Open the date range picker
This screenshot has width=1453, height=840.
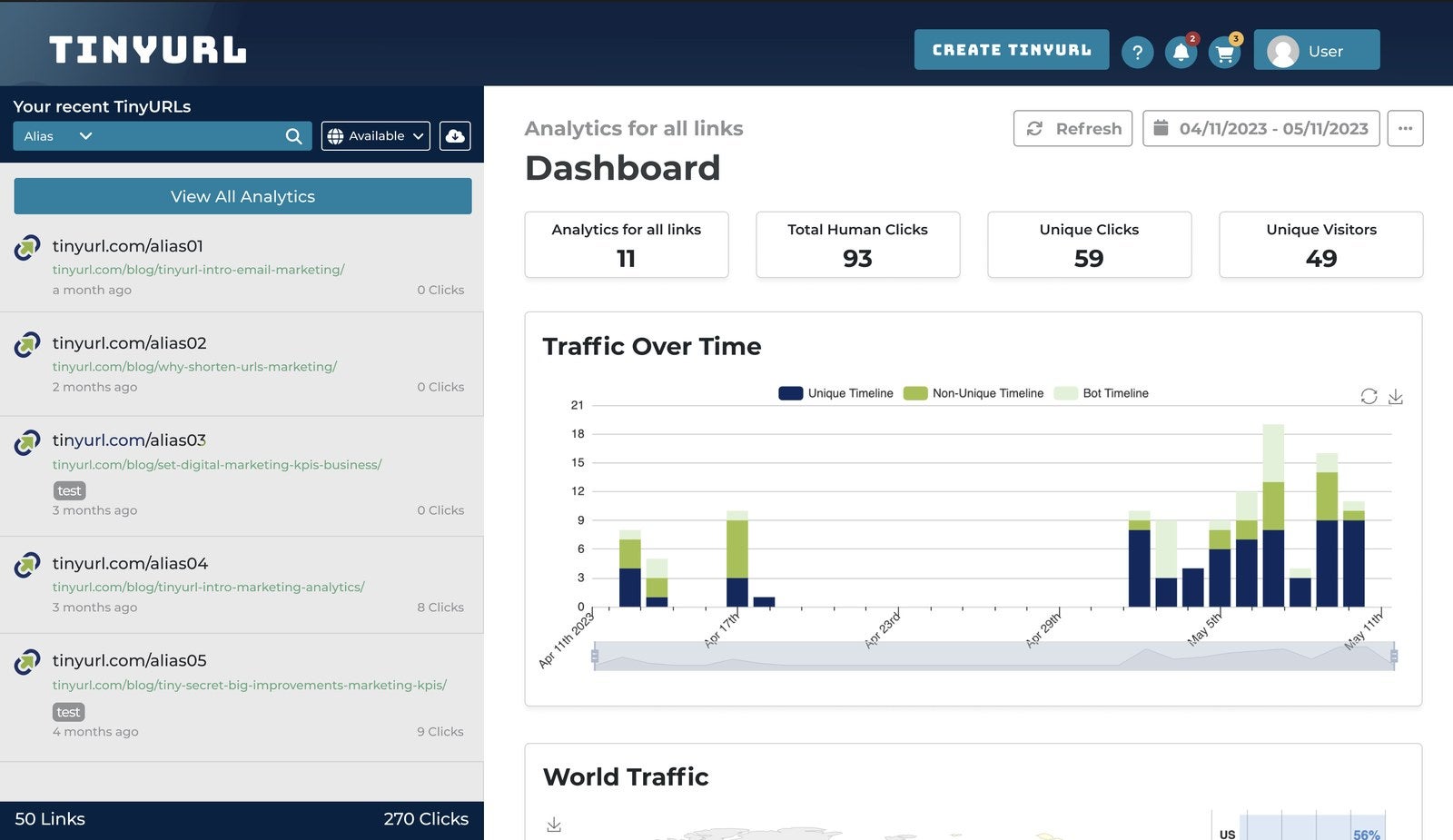[x=1261, y=128]
